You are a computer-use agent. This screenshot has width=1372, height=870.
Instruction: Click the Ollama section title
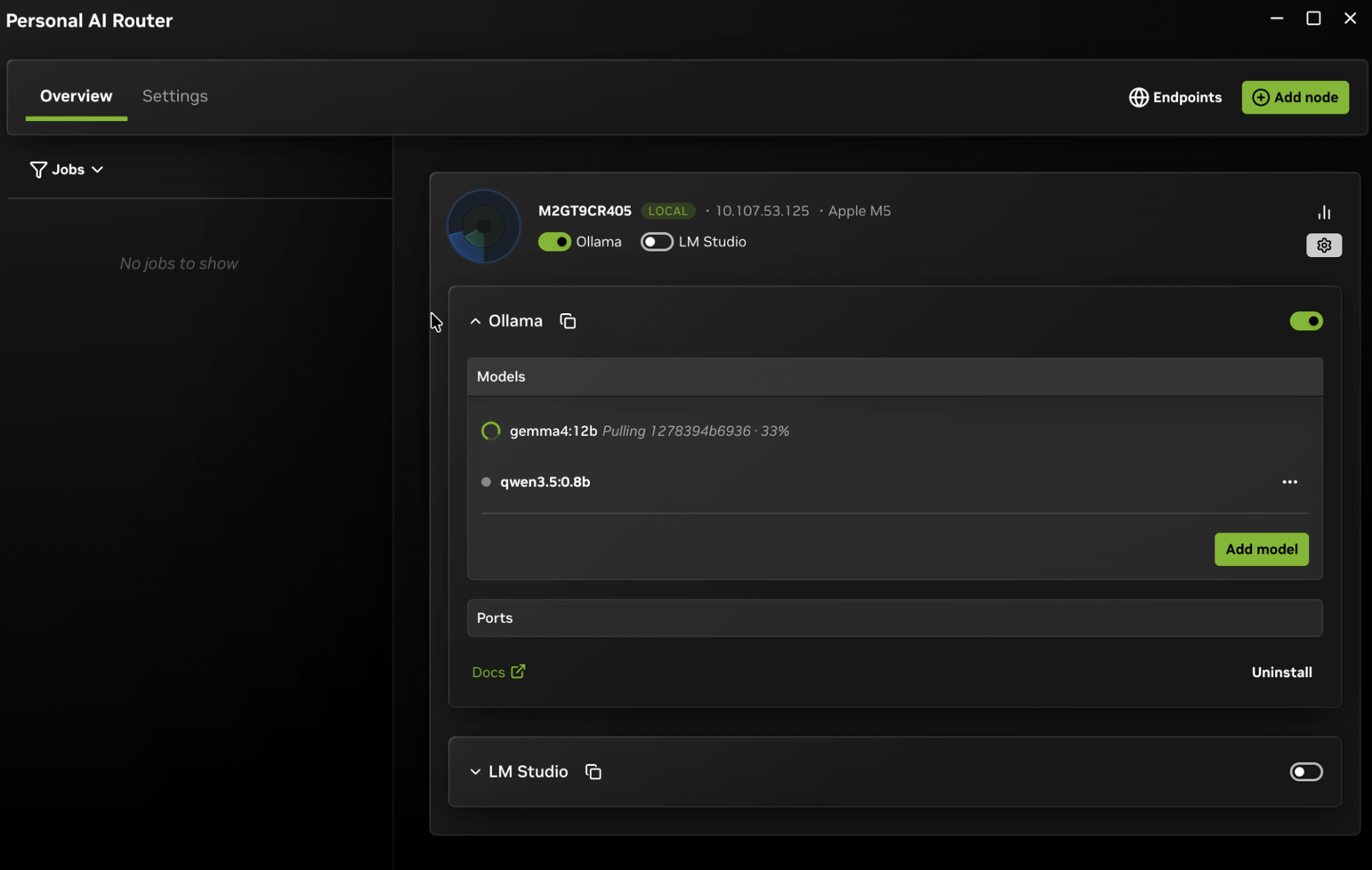(515, 321)
